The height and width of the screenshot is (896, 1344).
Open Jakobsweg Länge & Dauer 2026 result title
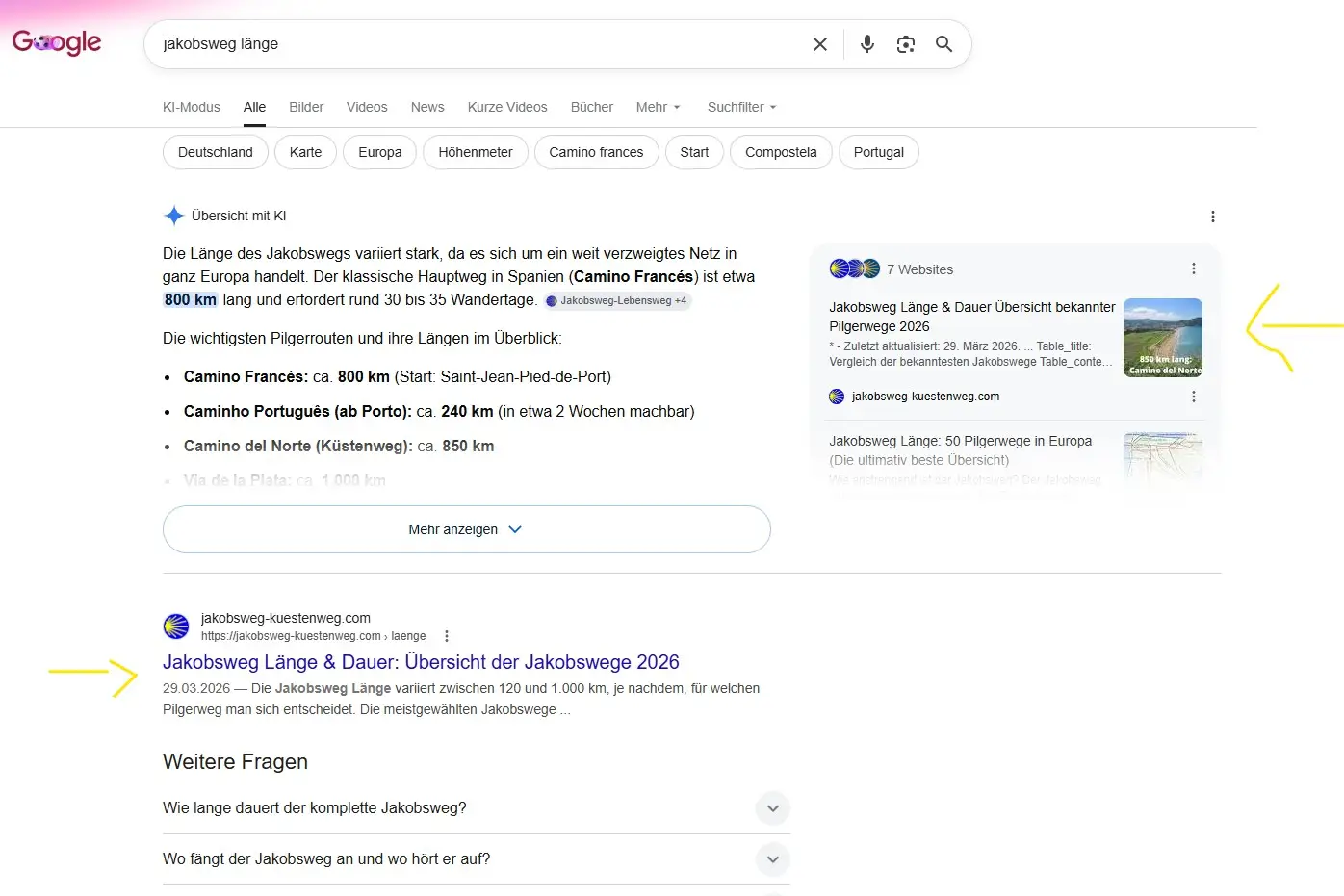(x=421, y=662)
